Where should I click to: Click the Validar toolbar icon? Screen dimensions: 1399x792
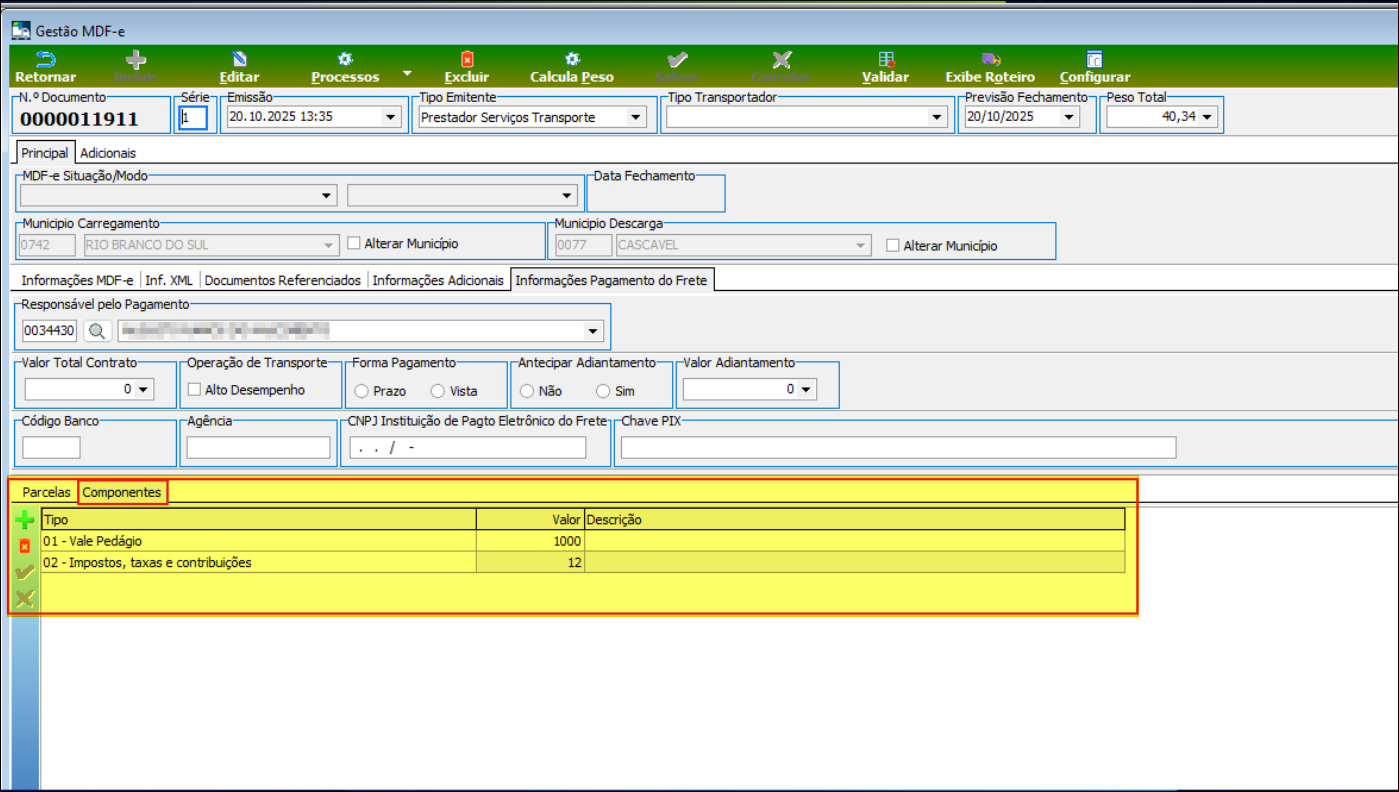pyautogui.click(x=885, y=60)
